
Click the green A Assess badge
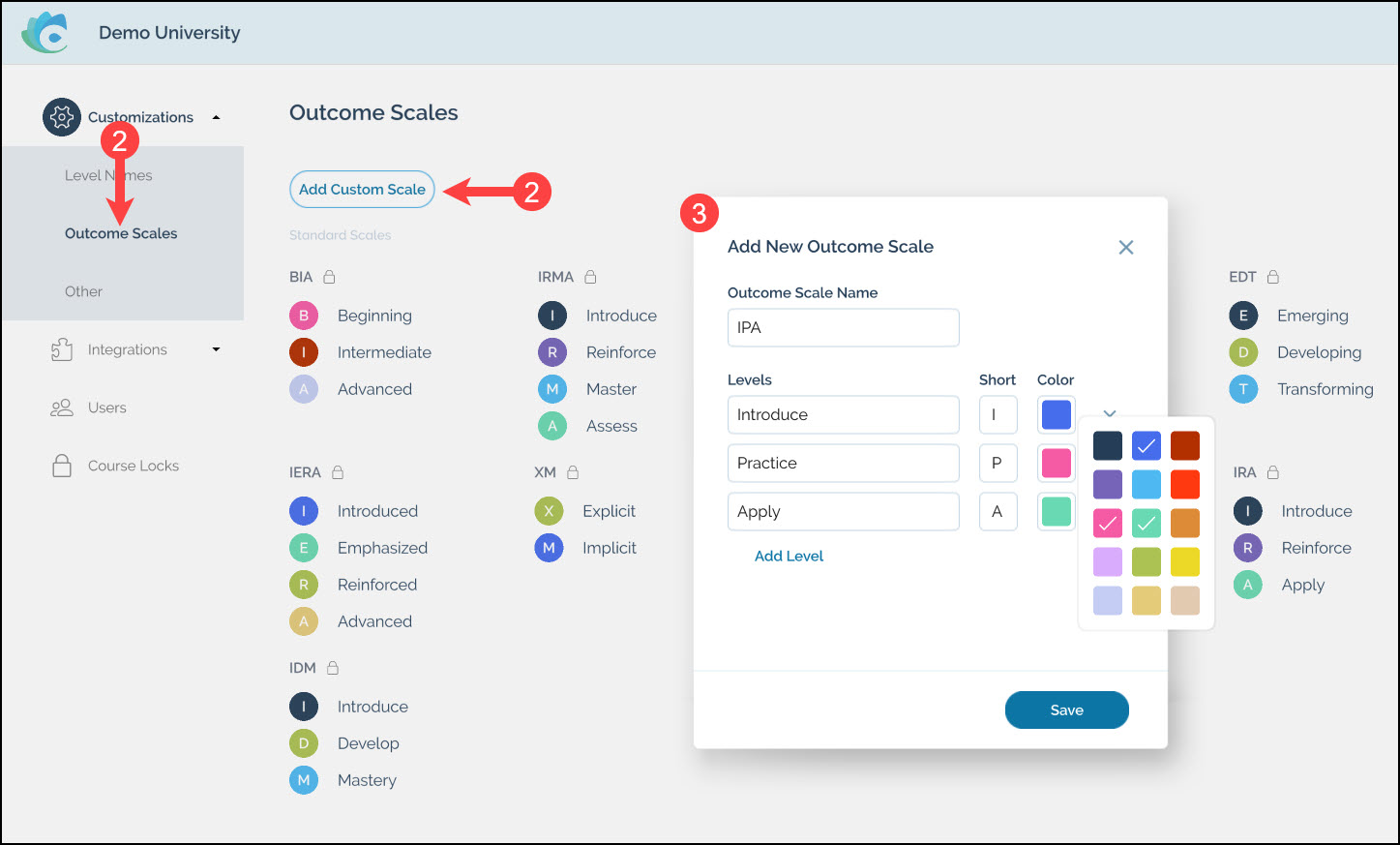552,426
